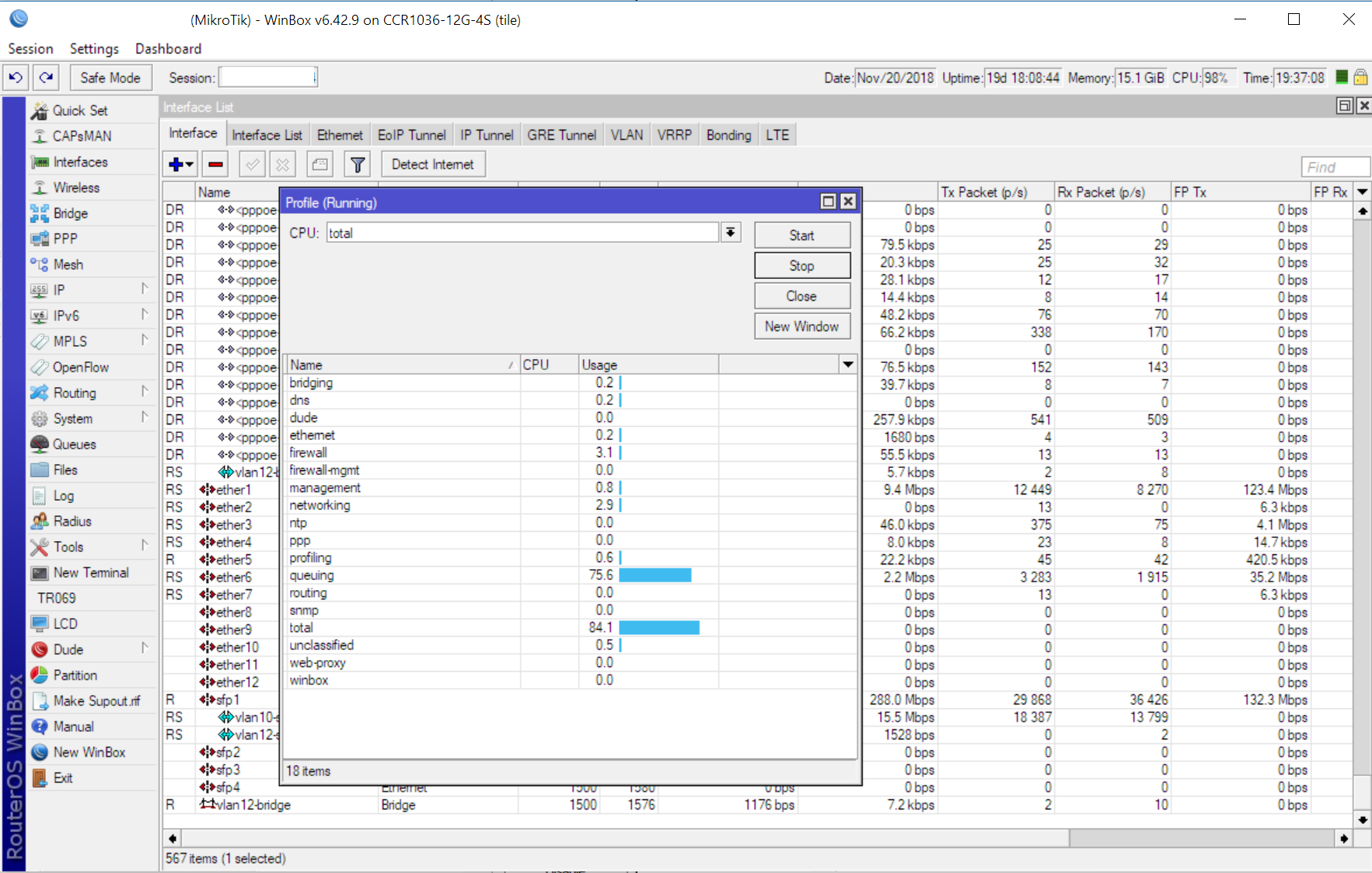Click New Window in Profile dialog
The width and height of the screenshot is (1372, 873).
click(802, 327)
